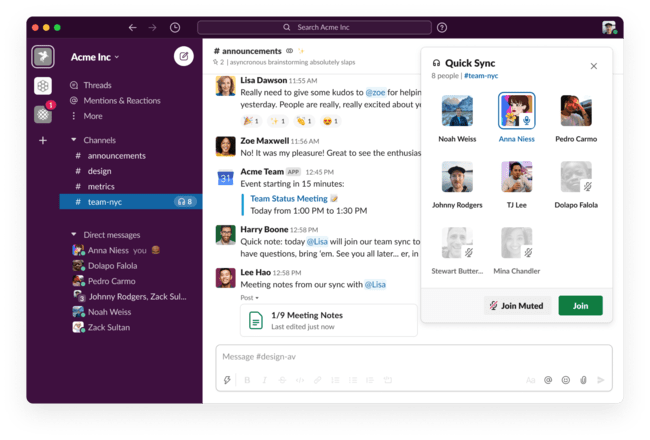Open Harry Boone's profile name
This screenshot has width=650, height=440.
(x=264, y=229)
